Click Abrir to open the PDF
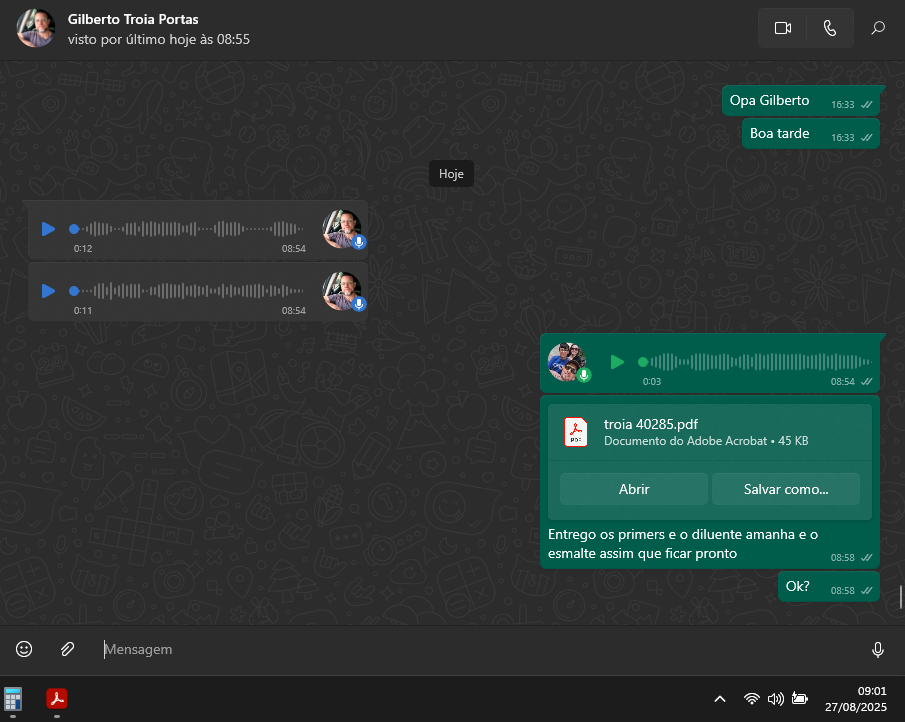905x722 pixels. click(x=634, y=489)
